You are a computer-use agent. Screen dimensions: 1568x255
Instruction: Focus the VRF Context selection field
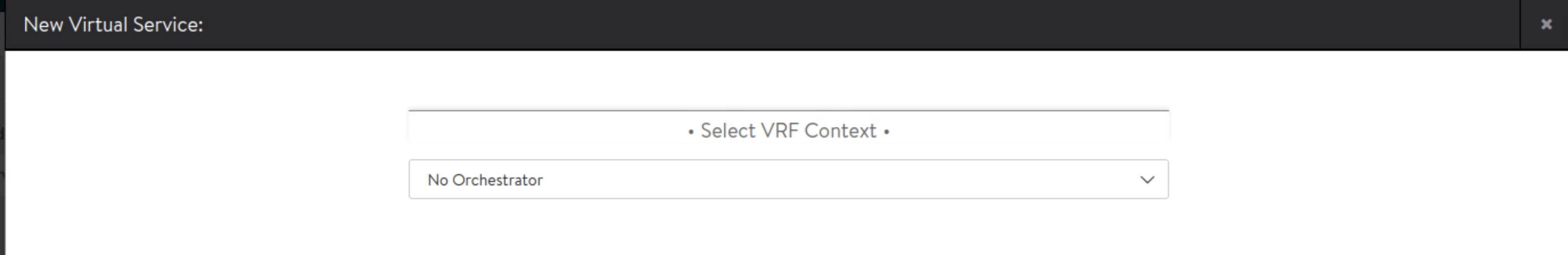point(788,180)
